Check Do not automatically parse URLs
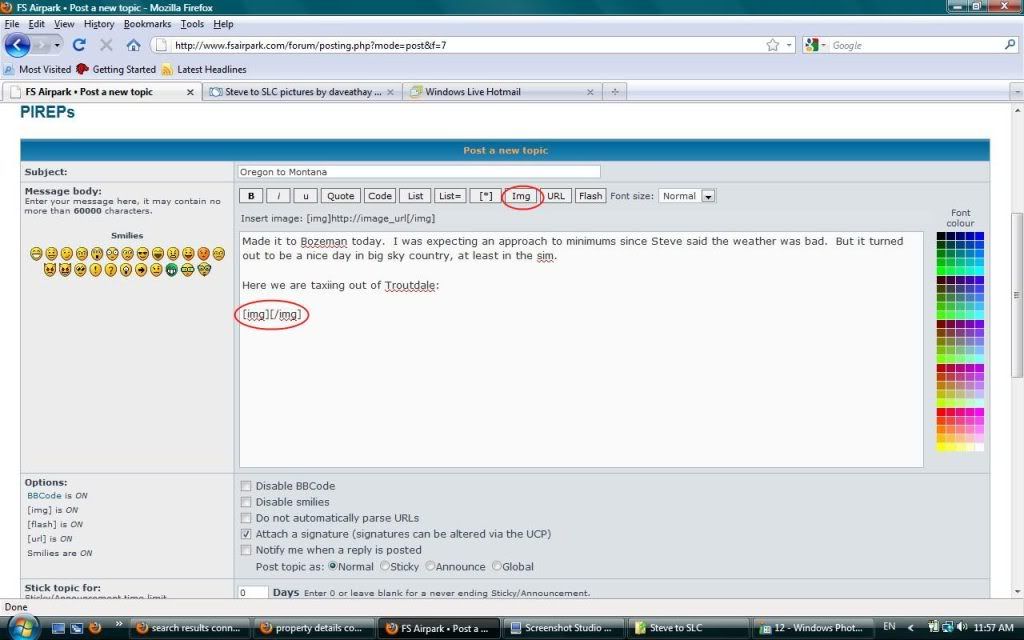This screenshot has width=1024, height=640. [x=246, y=518]
